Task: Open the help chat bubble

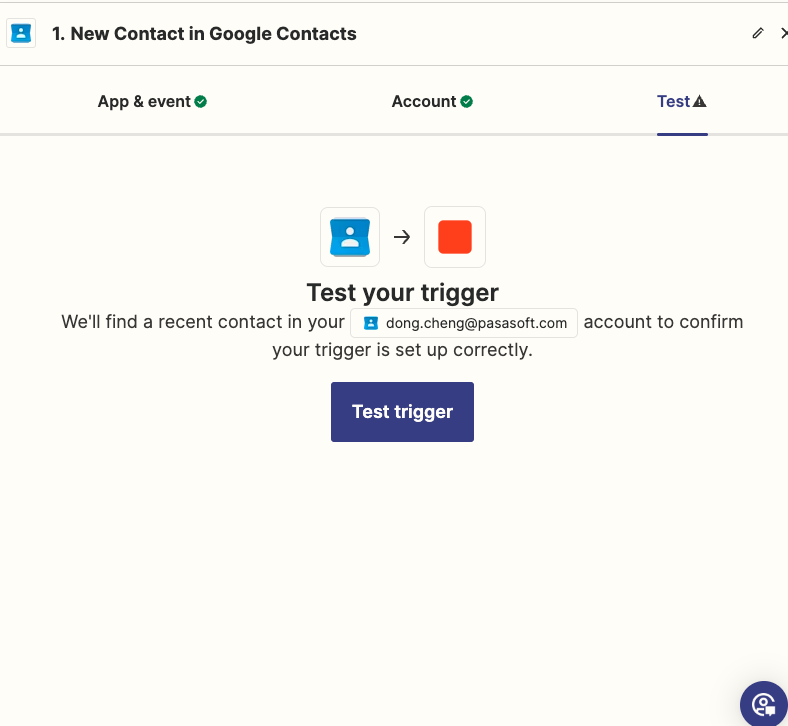Action: click(x=764, y=703)
